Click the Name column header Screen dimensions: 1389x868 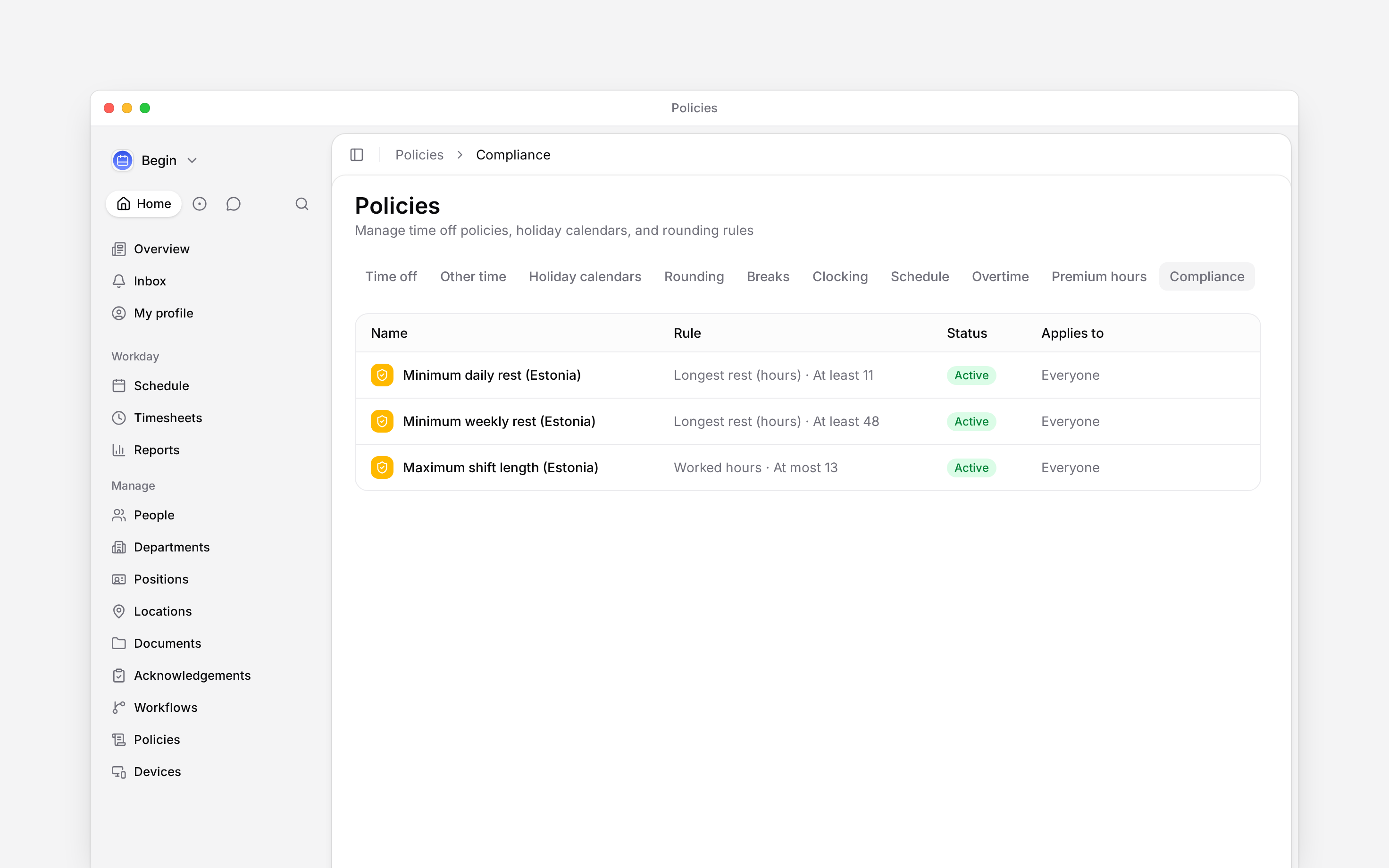pos(389,334)
